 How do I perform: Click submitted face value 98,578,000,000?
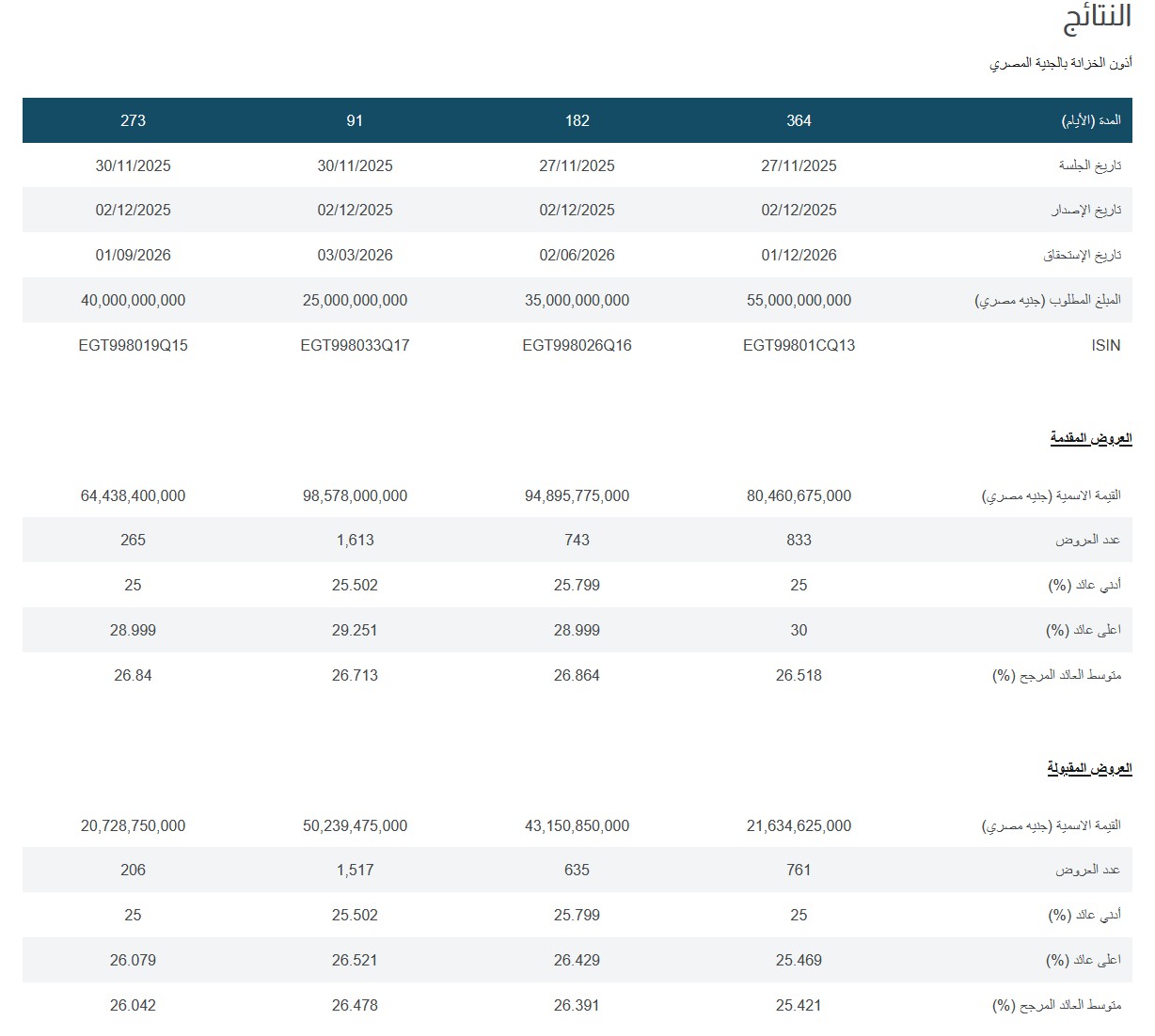click(355, 495)
